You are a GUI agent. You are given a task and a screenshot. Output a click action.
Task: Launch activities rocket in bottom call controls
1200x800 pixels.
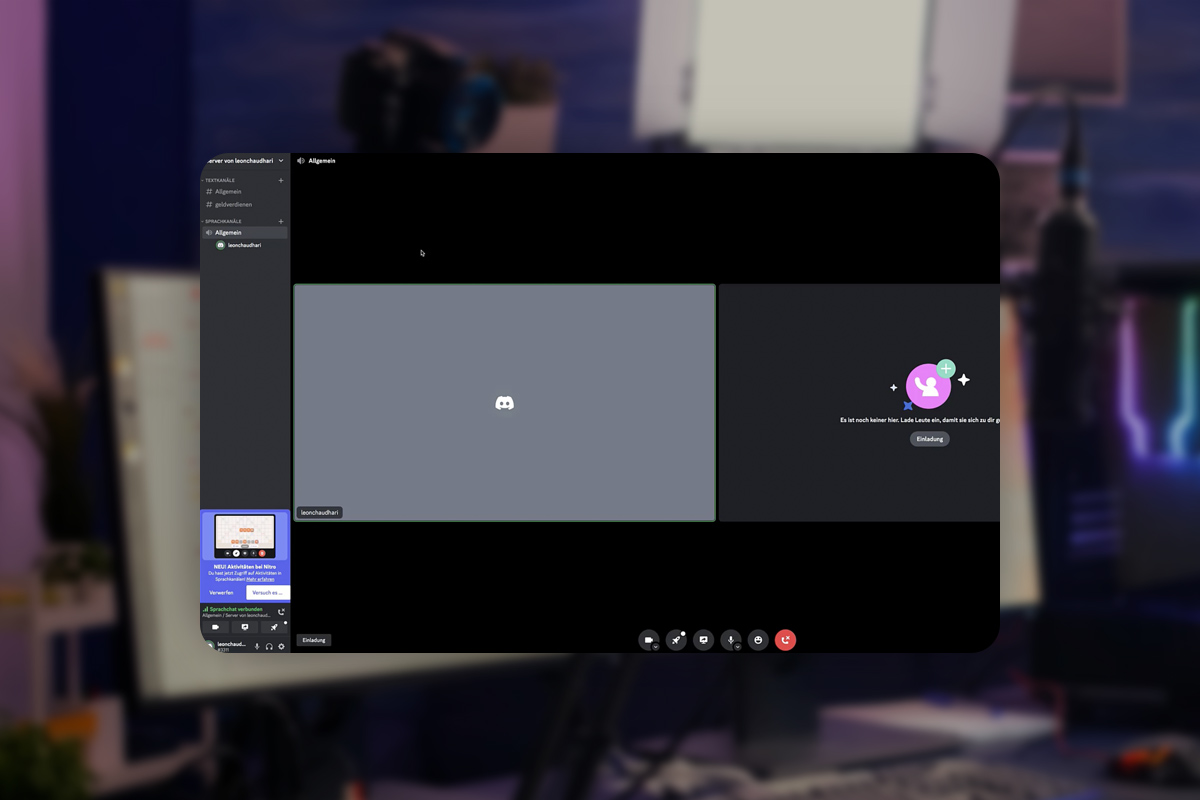tap(676, 640)
